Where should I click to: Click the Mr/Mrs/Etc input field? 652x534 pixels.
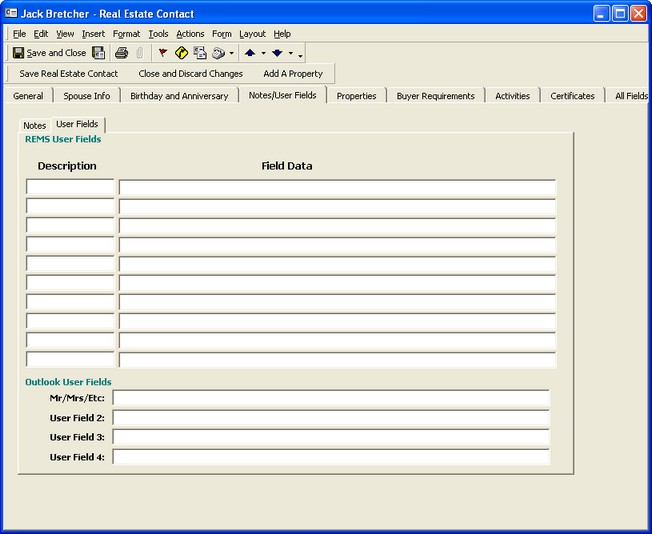click(331, 398)
